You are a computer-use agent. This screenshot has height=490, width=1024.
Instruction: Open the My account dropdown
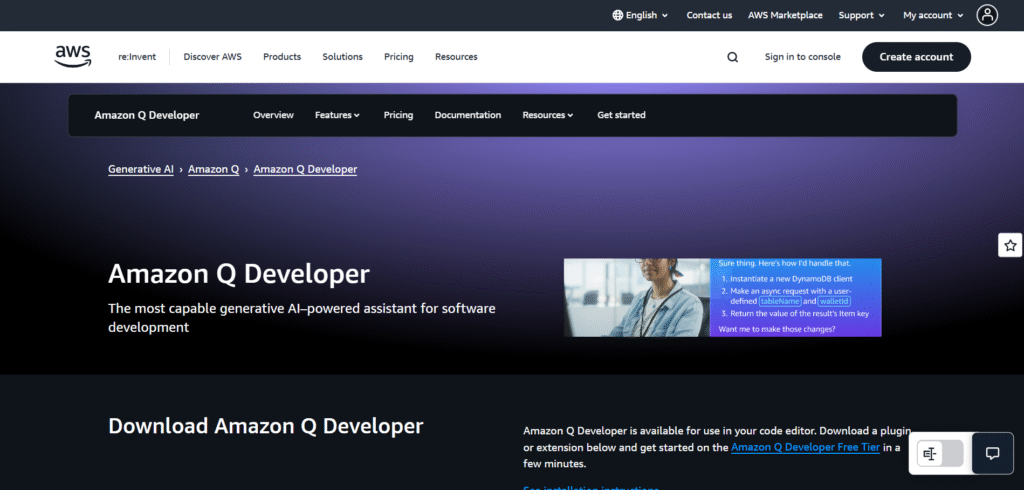point(933,15)
